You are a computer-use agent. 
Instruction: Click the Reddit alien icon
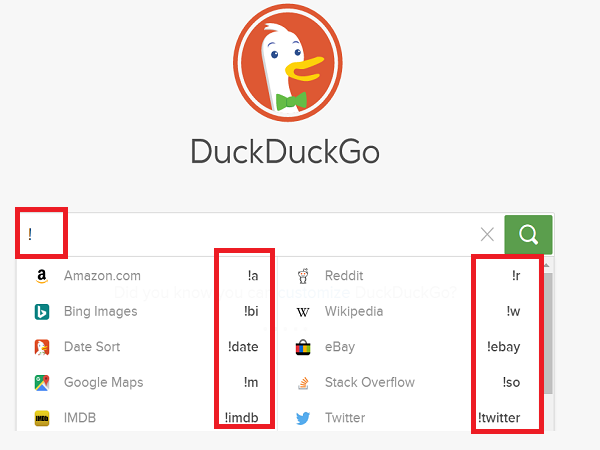(303, 276)
